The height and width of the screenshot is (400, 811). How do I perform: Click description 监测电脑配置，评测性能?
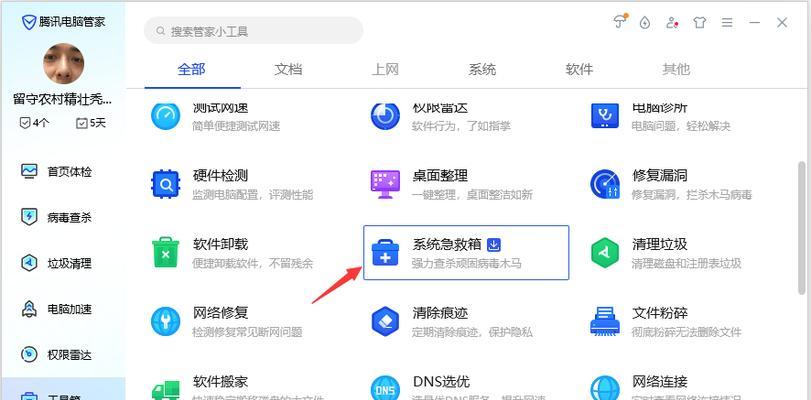pyautogui.click(x=252, y=195)
